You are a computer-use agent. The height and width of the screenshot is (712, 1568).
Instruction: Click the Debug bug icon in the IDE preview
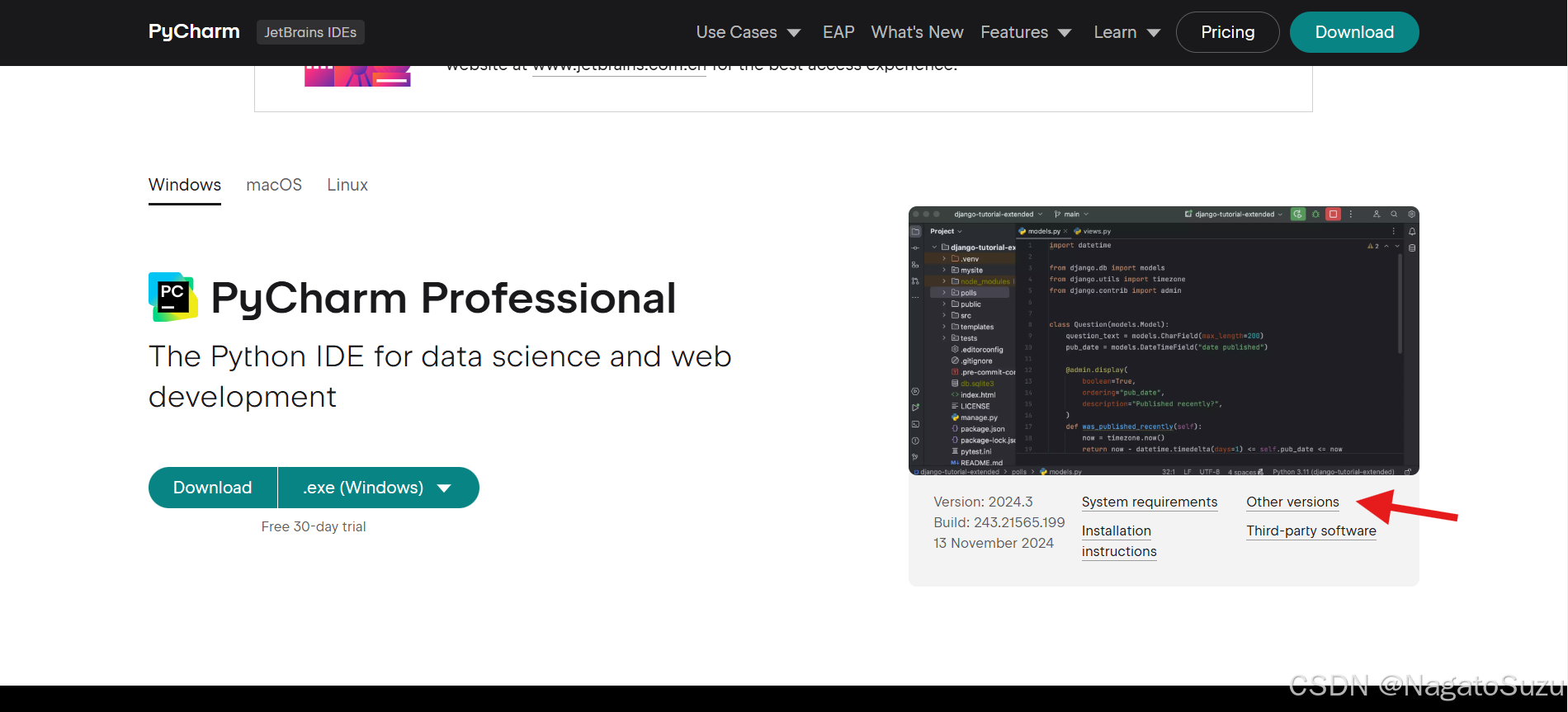coord(1315,215)
